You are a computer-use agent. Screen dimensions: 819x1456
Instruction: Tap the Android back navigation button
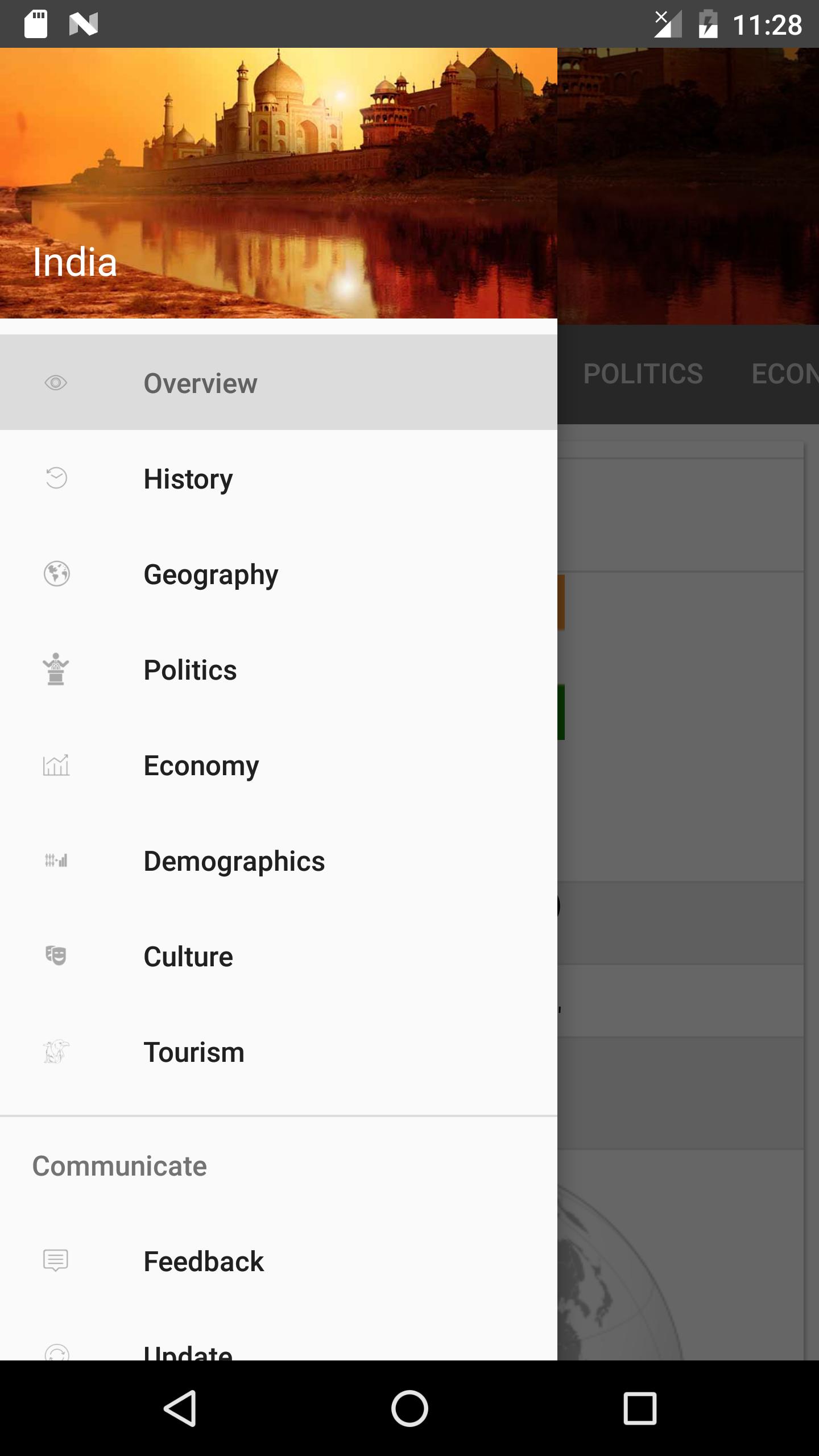[180, 1408]
